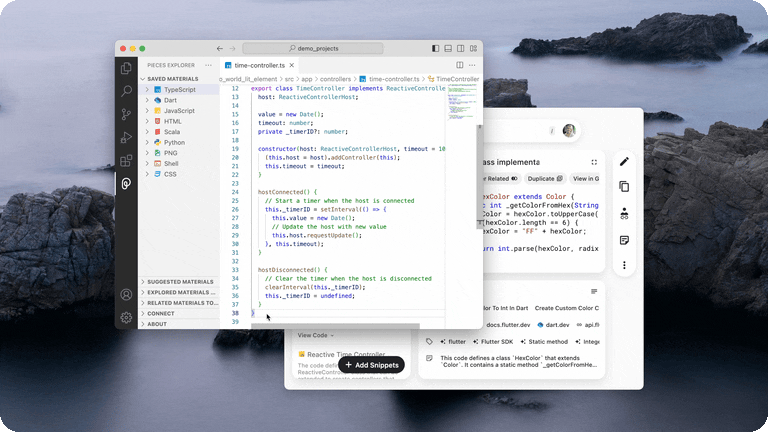The width and height of the screenshot is (768, 432).
Task: Collapse the Saved Materials section
Action: click(x=179, y=79)
